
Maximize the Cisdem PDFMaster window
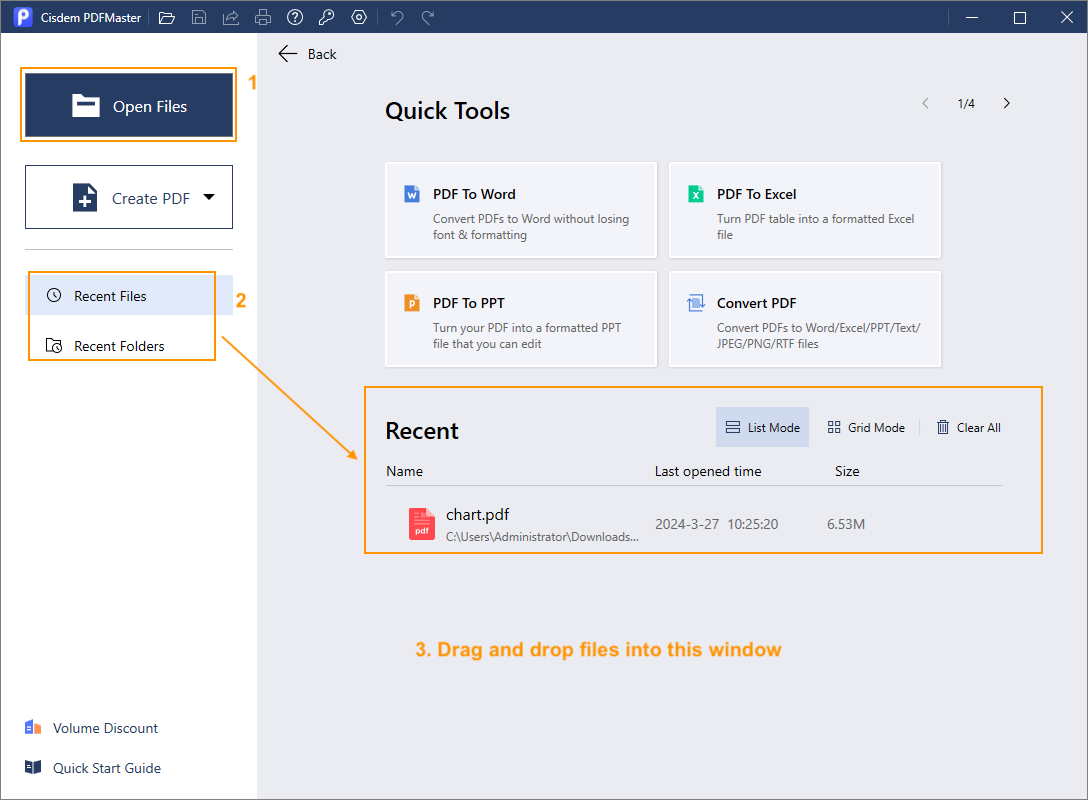tap(1019, 17)
